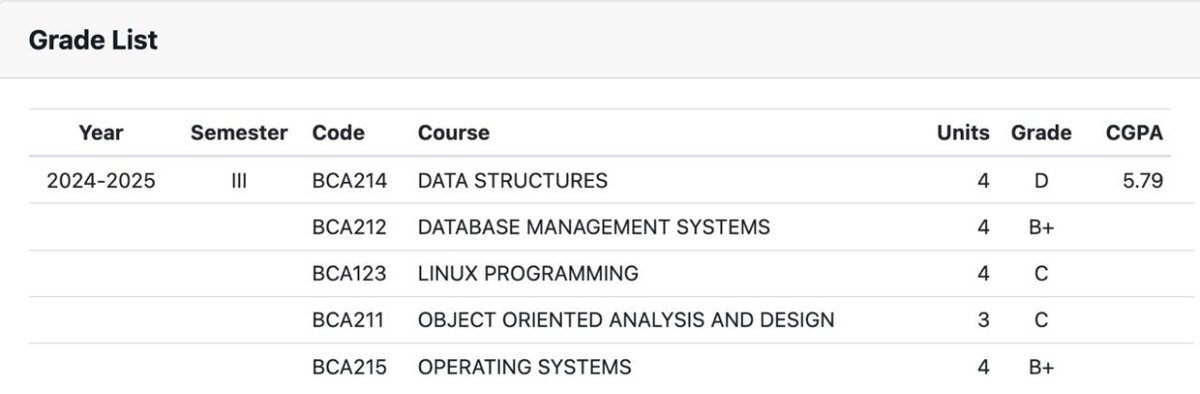Image resolution: width=1200 pixels, height=394 pixels.
Task: Click course code BCA212
Action: (x=350, y=227)
